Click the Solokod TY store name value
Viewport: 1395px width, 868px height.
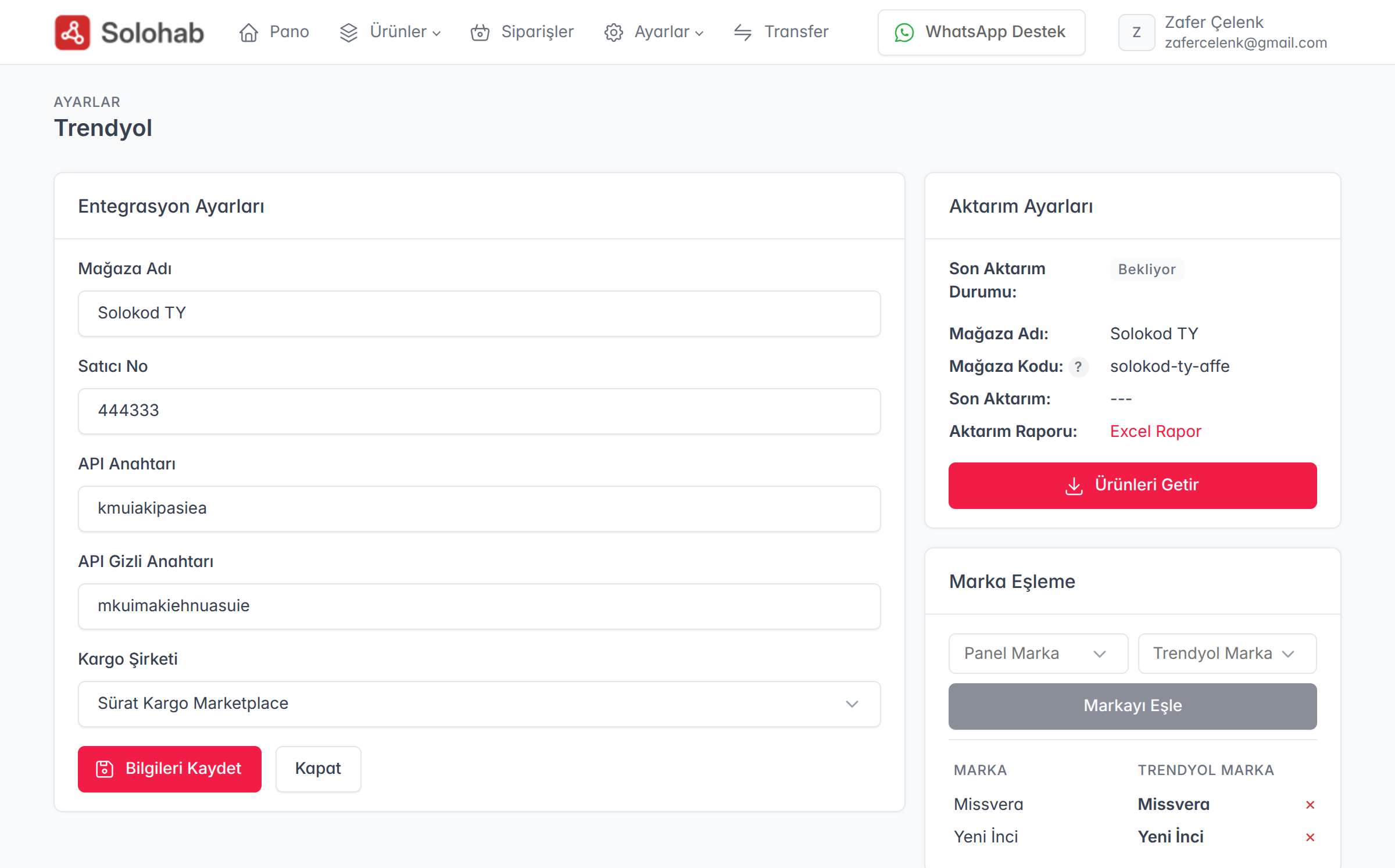coord(1154,333)
